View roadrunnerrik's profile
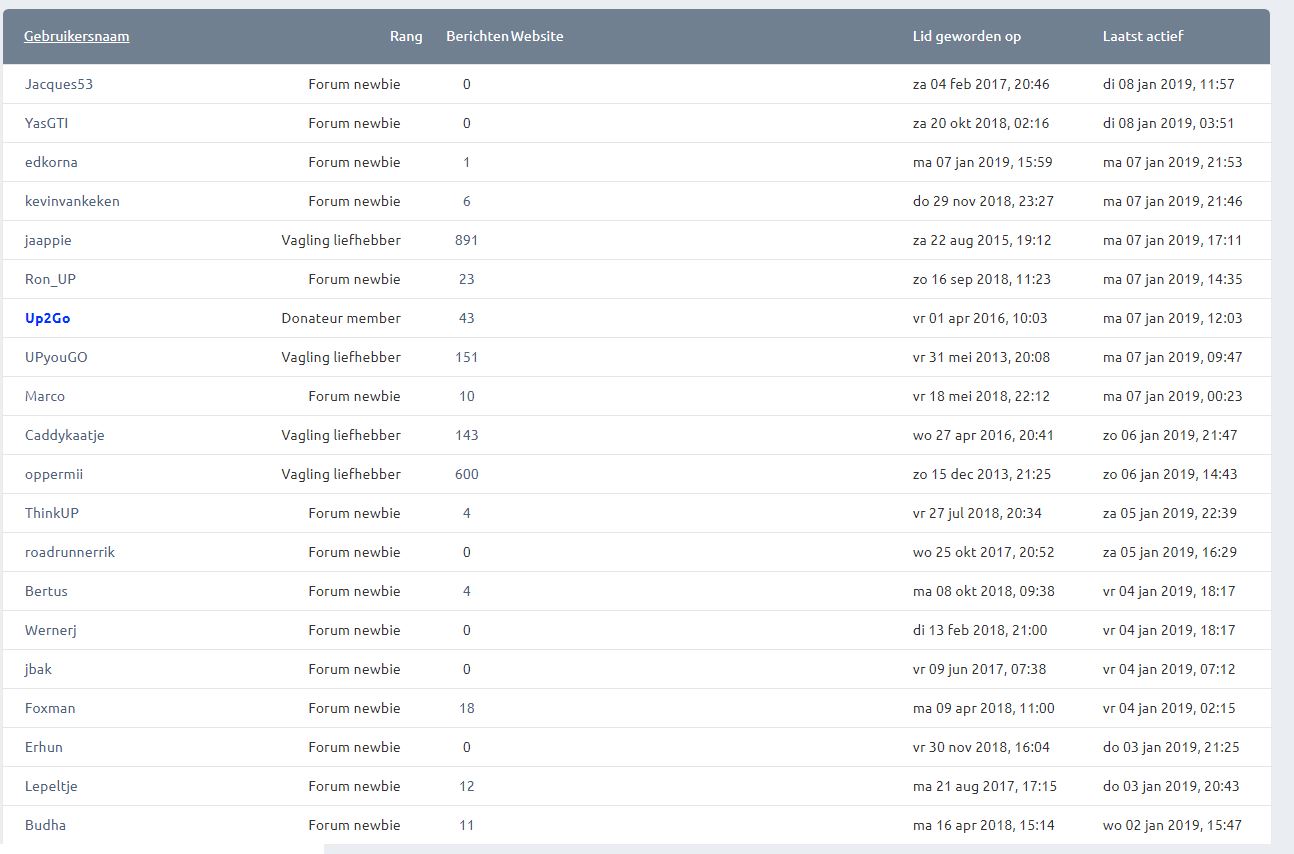1294x854 pixels. click(70, 552)
